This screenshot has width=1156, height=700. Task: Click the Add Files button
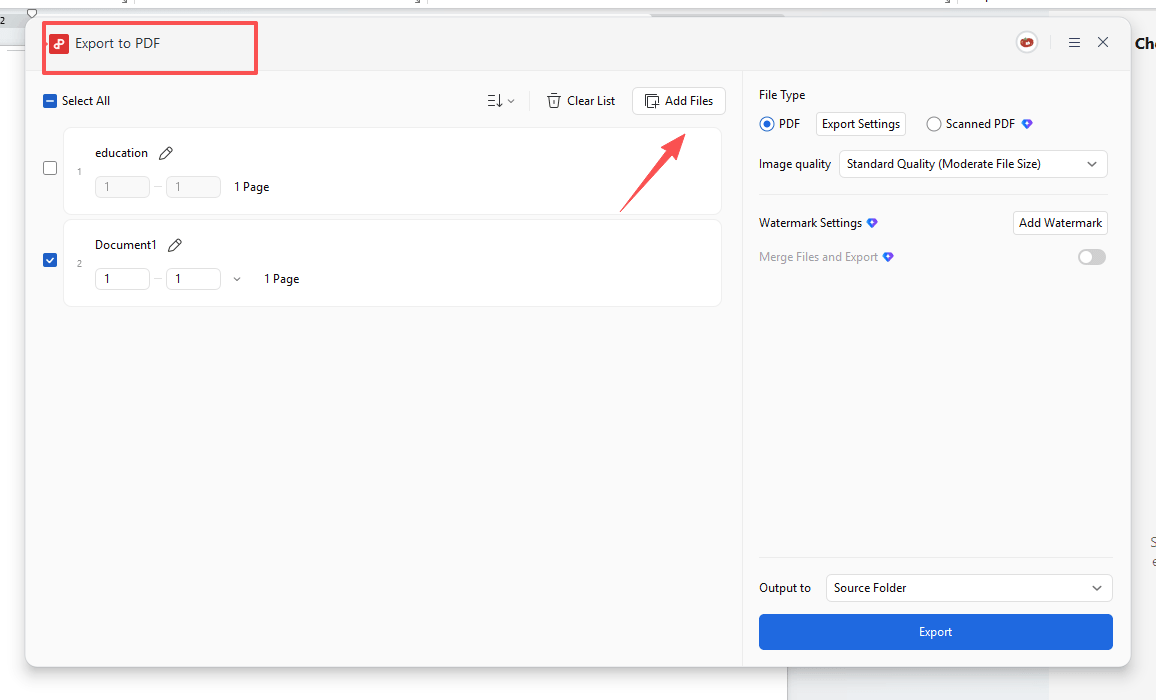pos(678,101)
